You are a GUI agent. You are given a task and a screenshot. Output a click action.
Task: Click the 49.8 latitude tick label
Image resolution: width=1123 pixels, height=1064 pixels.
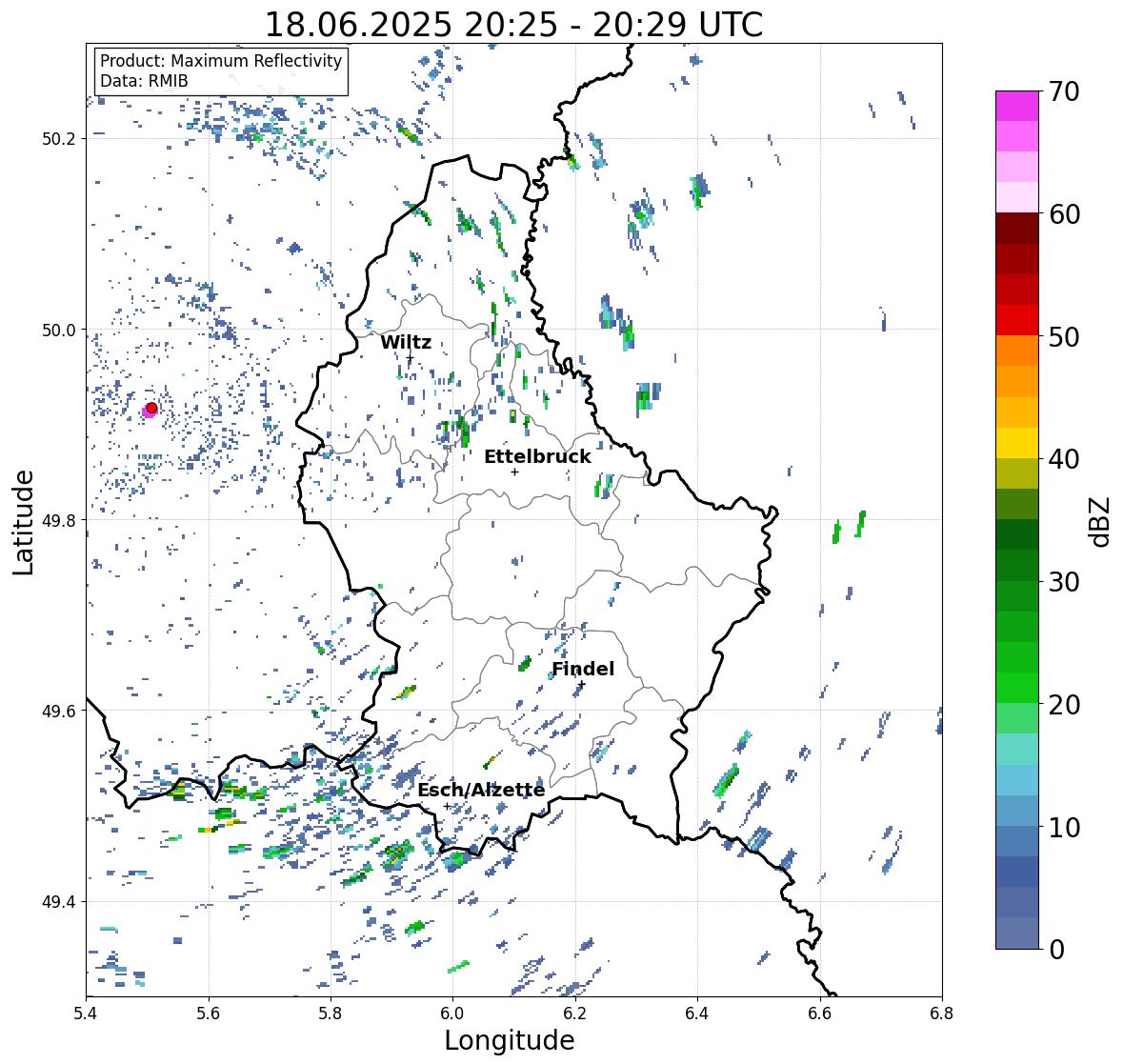[x=59, y=520]
